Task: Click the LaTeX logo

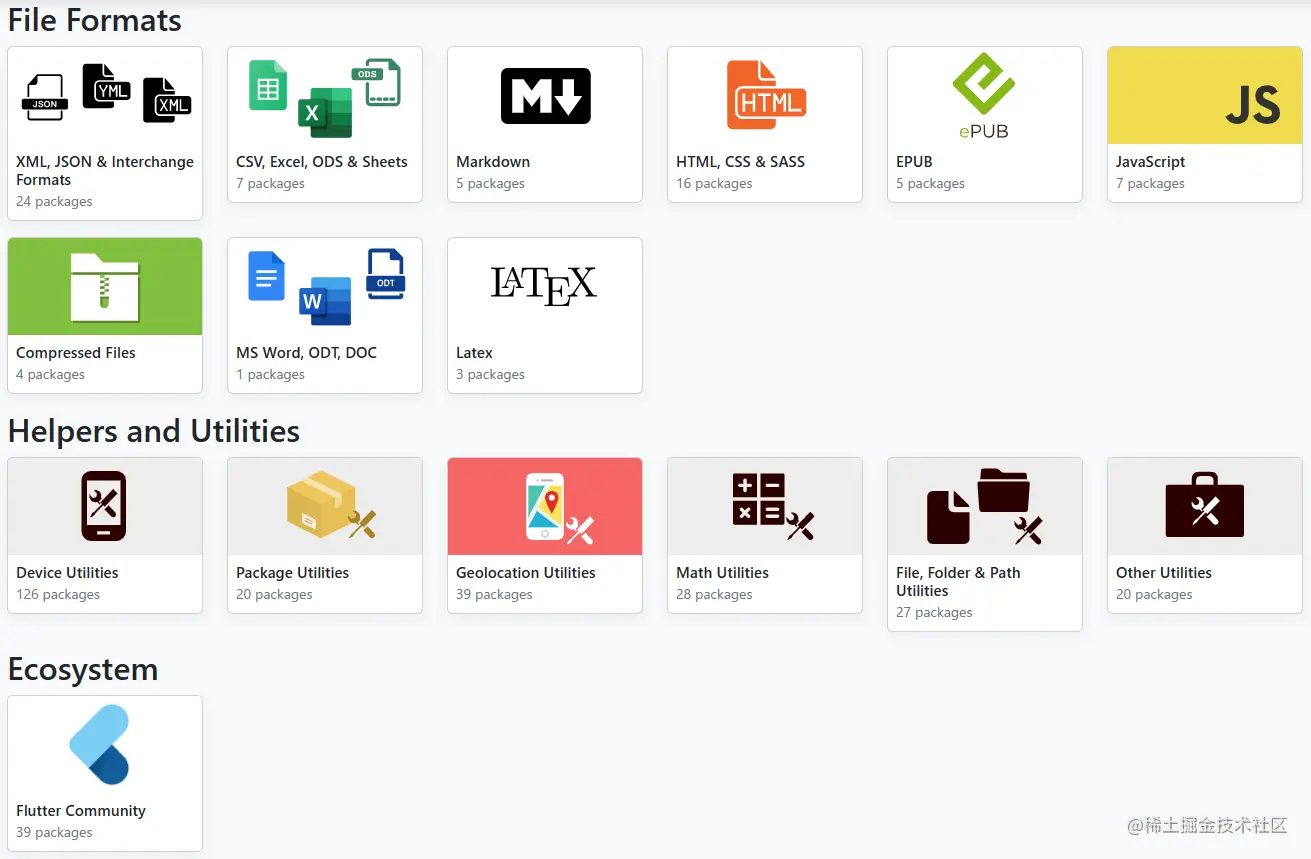Action: [544, 285]
